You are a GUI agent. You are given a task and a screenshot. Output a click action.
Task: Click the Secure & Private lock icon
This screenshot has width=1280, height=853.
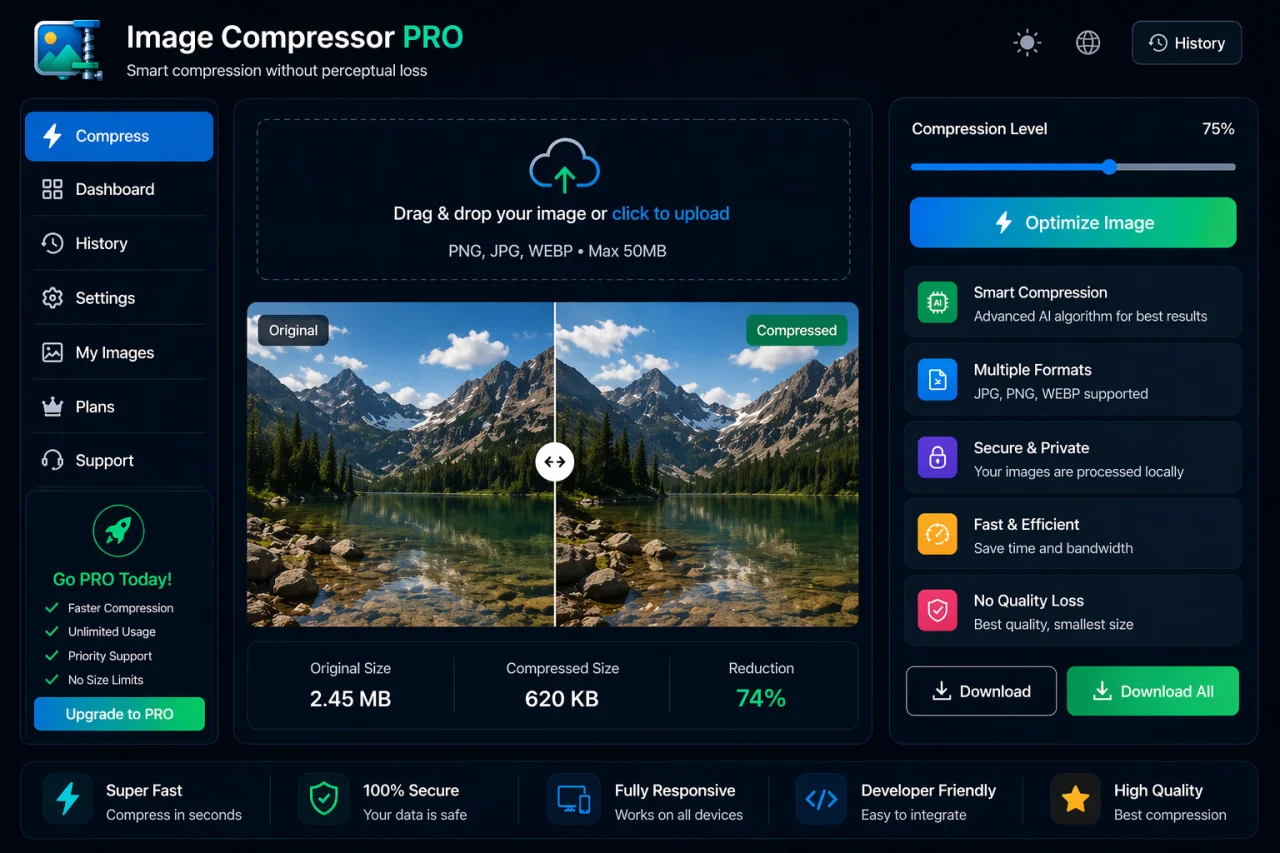(937, 458)
